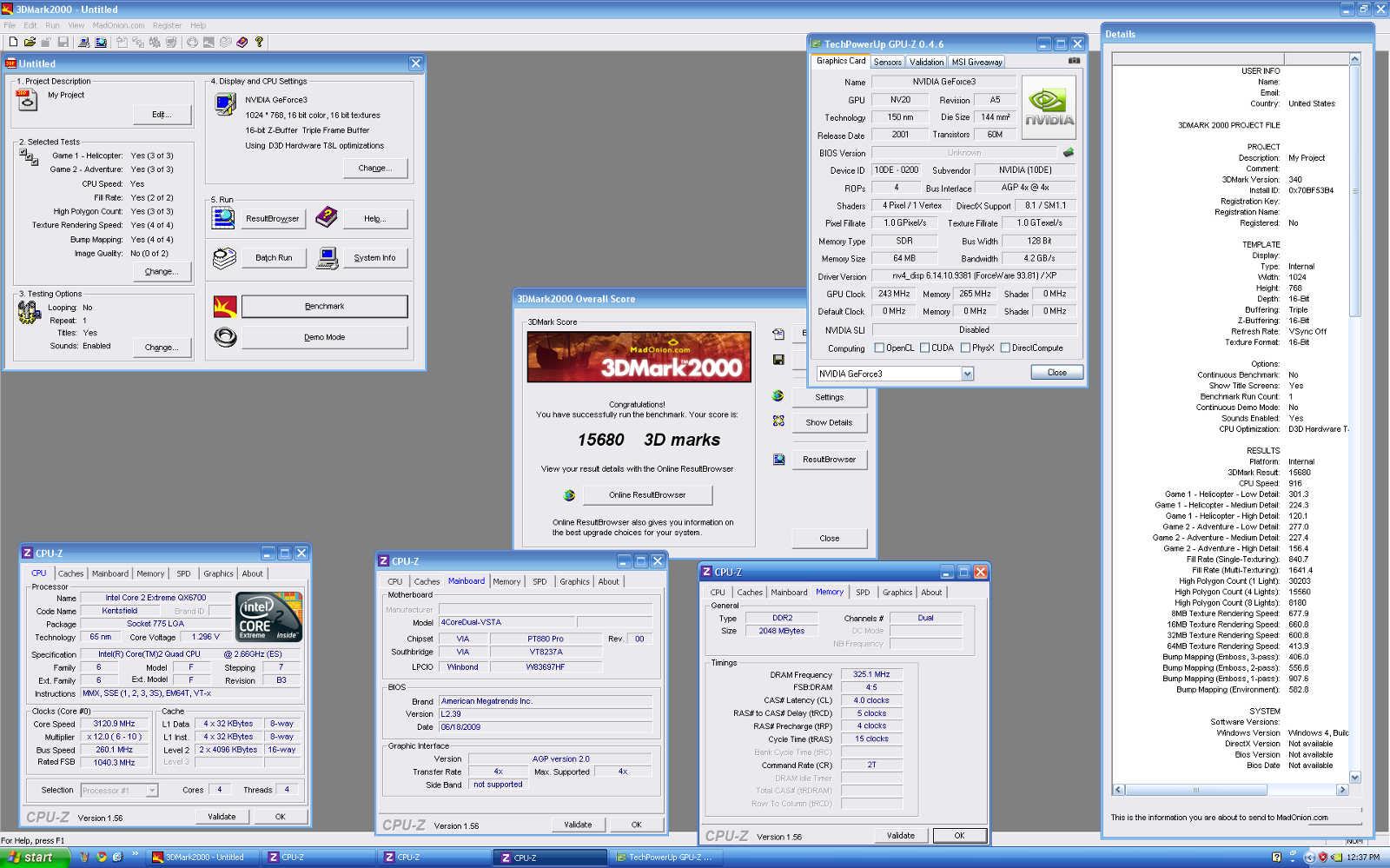Click Edit... in Project Description
This screenshot has width=1390, height=868.
coord(162,115)
